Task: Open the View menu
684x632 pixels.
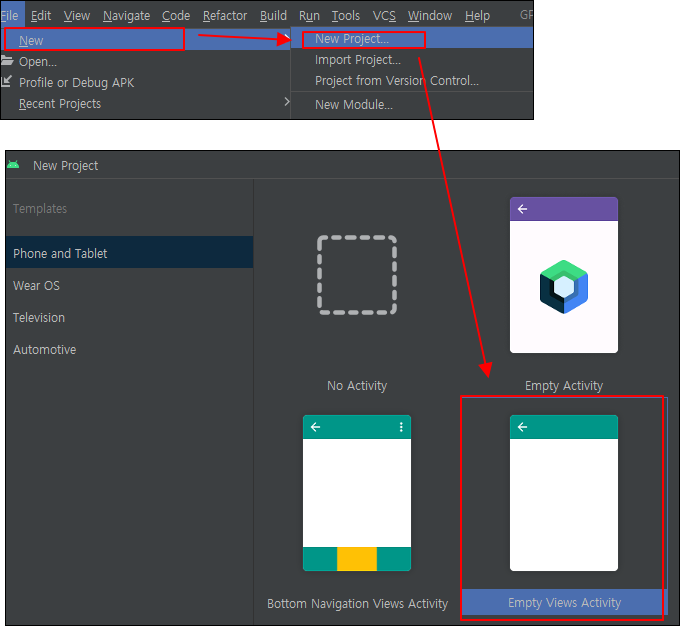Action: click(x=77, y=16)
